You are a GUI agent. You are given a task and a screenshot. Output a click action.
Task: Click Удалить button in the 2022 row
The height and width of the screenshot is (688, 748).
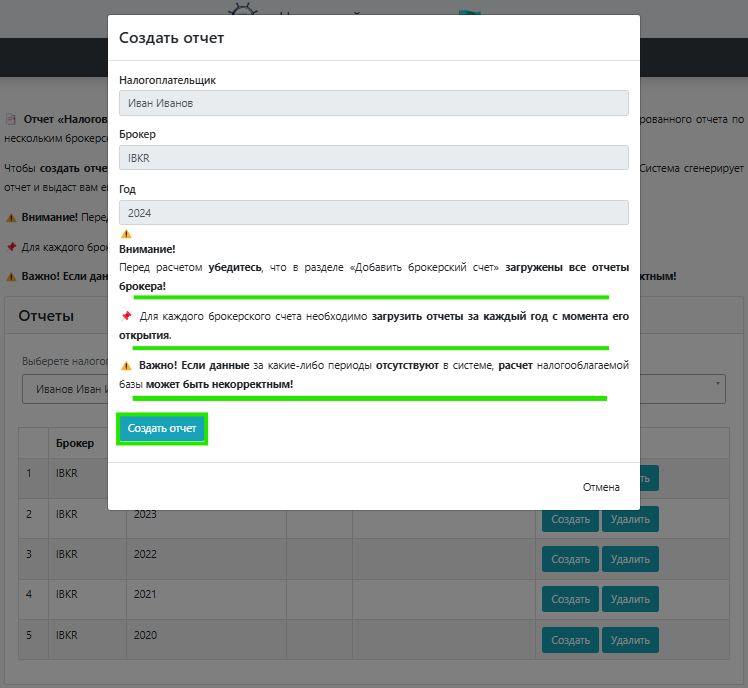630,559
